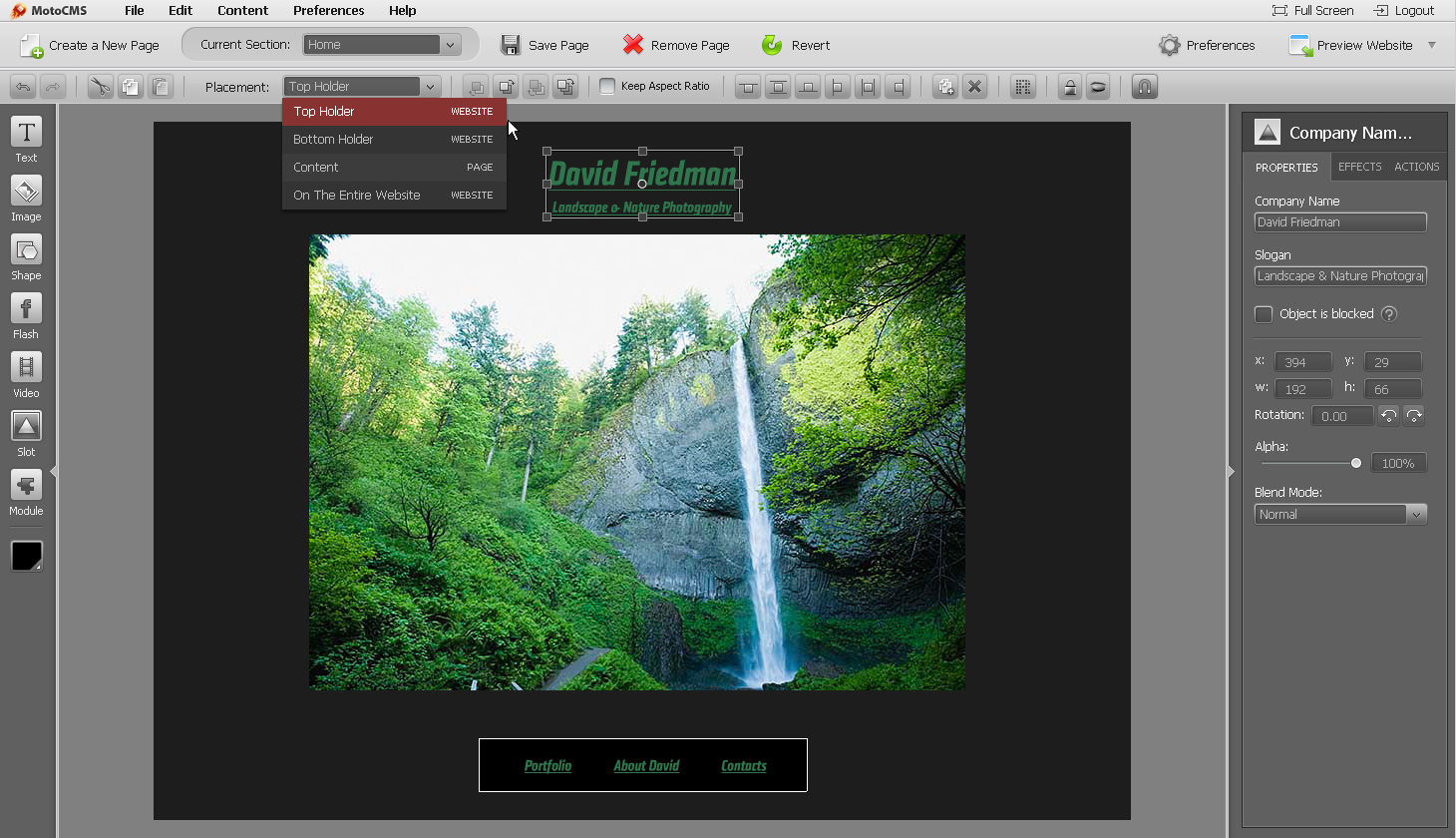
Task: Open the Content menu in menu bar
Action: [x=242, y=11]
